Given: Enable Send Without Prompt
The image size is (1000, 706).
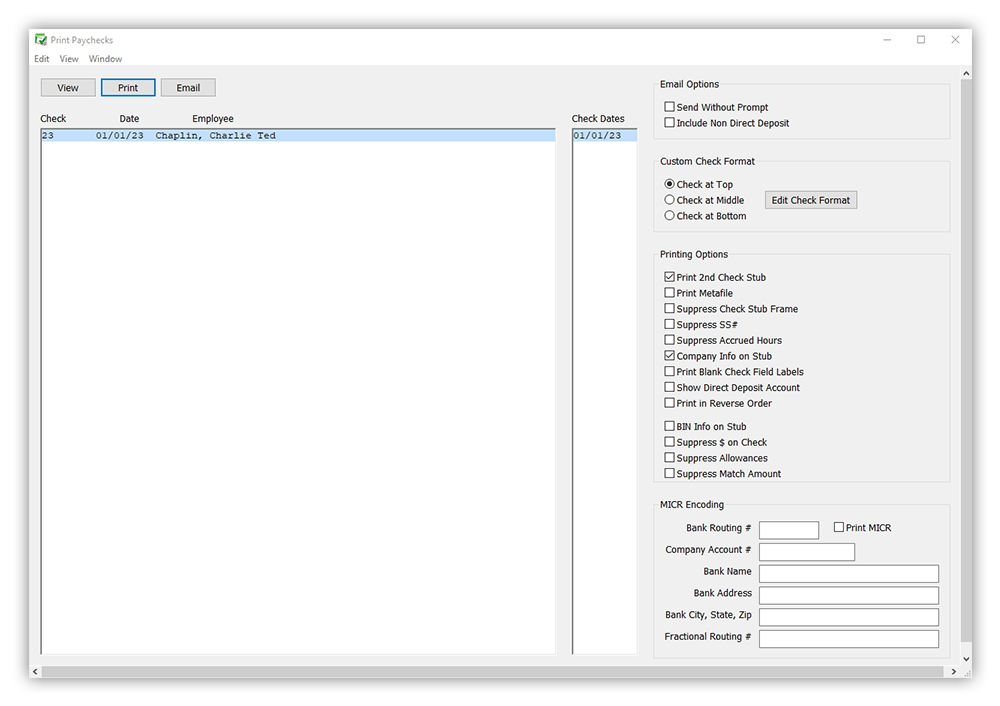Looking at the screenshot, I should 669,106.
